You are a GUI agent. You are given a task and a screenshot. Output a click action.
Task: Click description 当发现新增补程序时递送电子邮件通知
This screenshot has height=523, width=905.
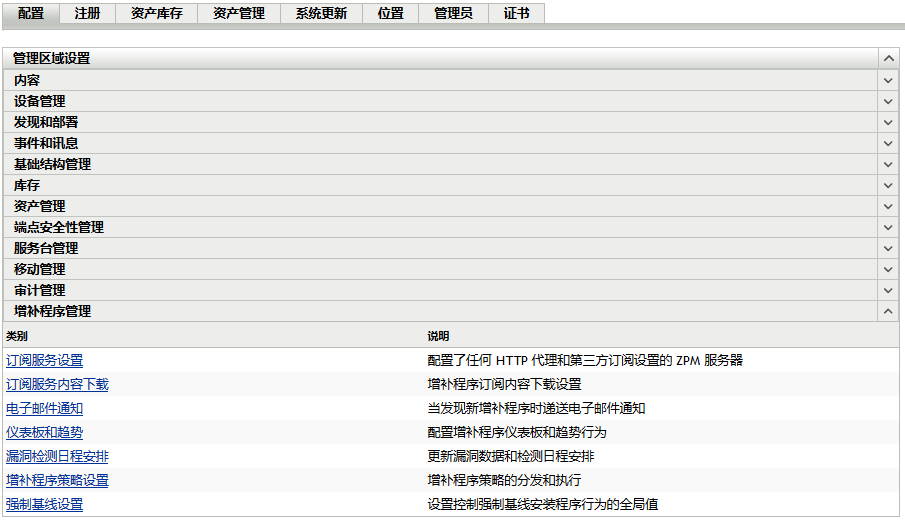536,409
